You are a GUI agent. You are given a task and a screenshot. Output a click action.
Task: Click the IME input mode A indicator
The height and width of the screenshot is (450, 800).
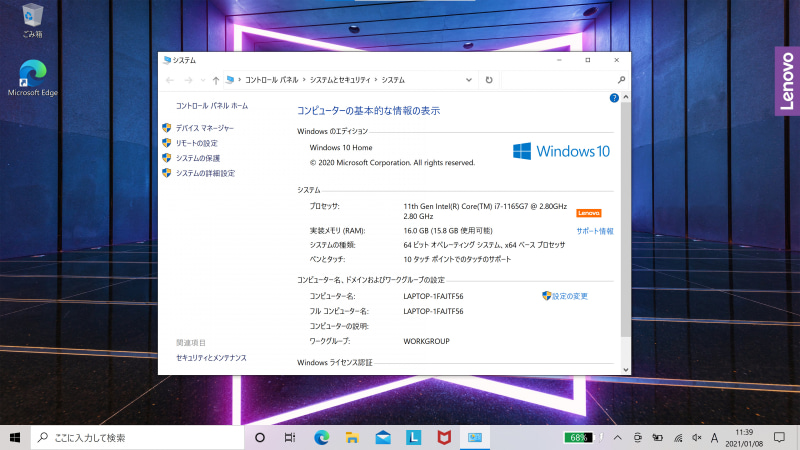714,437
